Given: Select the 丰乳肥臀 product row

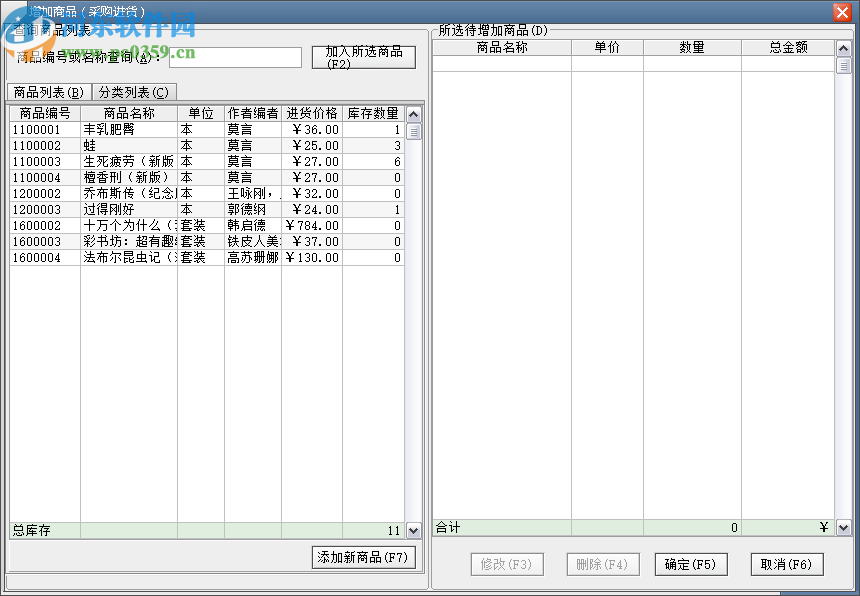Looking at the screenshot, I should point(128,128).
